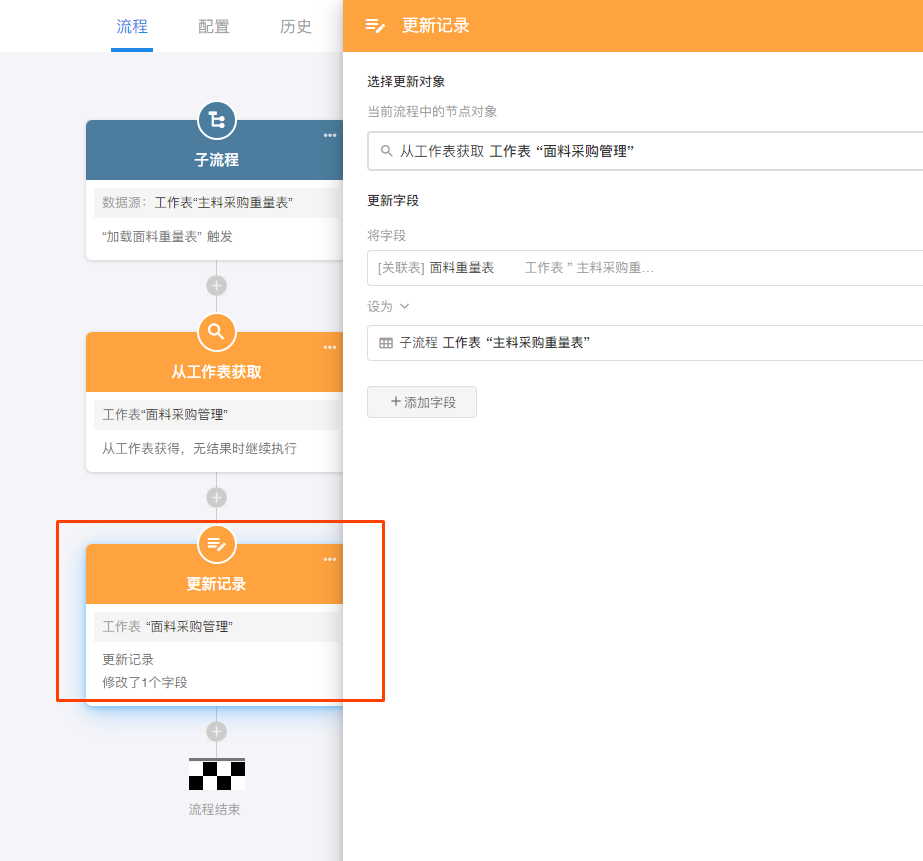Click the 从工作表获取 search circle icon
This screenshot has width=923, height=861.
coord(217,333)
